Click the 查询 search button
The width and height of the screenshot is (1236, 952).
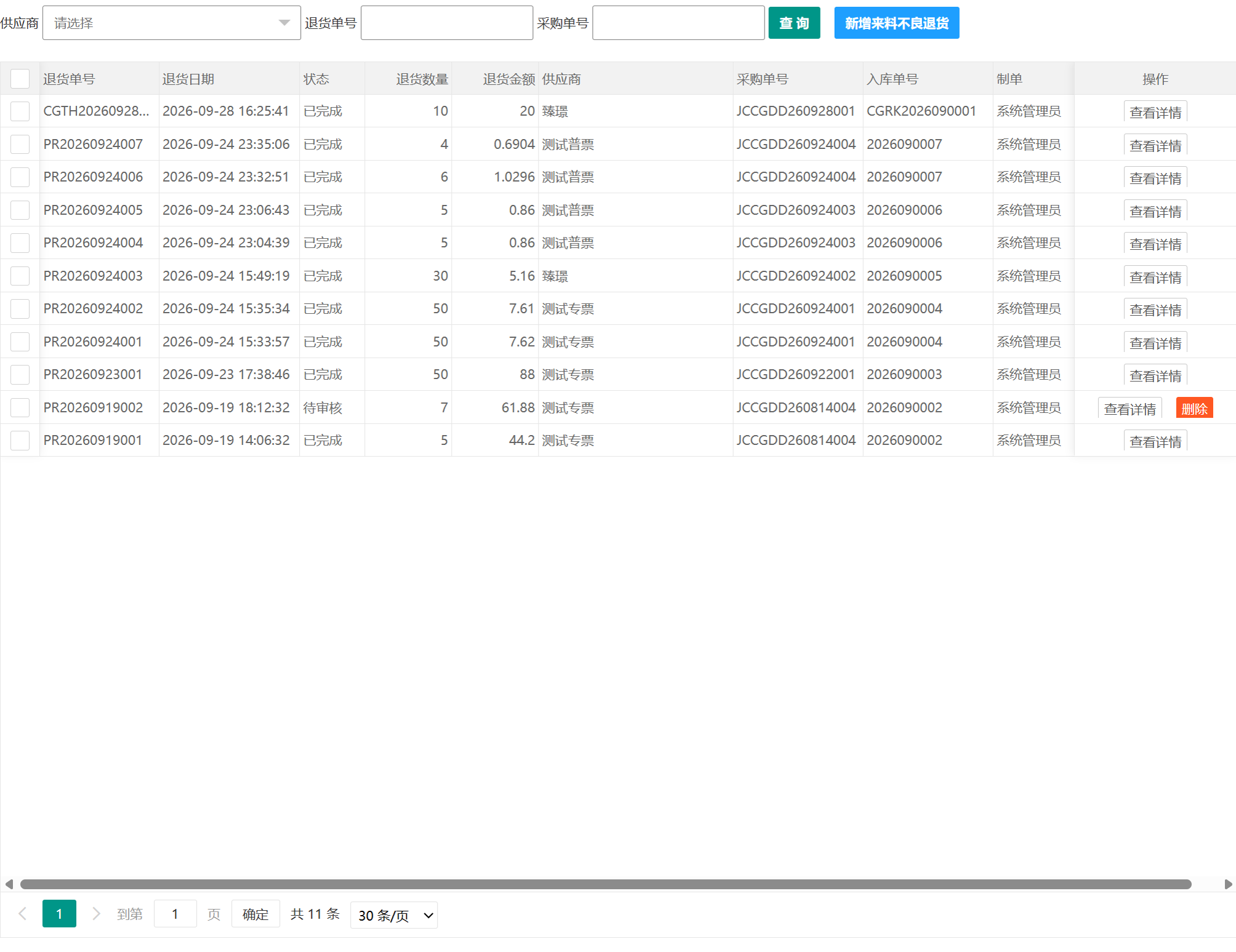coord(793,23)
